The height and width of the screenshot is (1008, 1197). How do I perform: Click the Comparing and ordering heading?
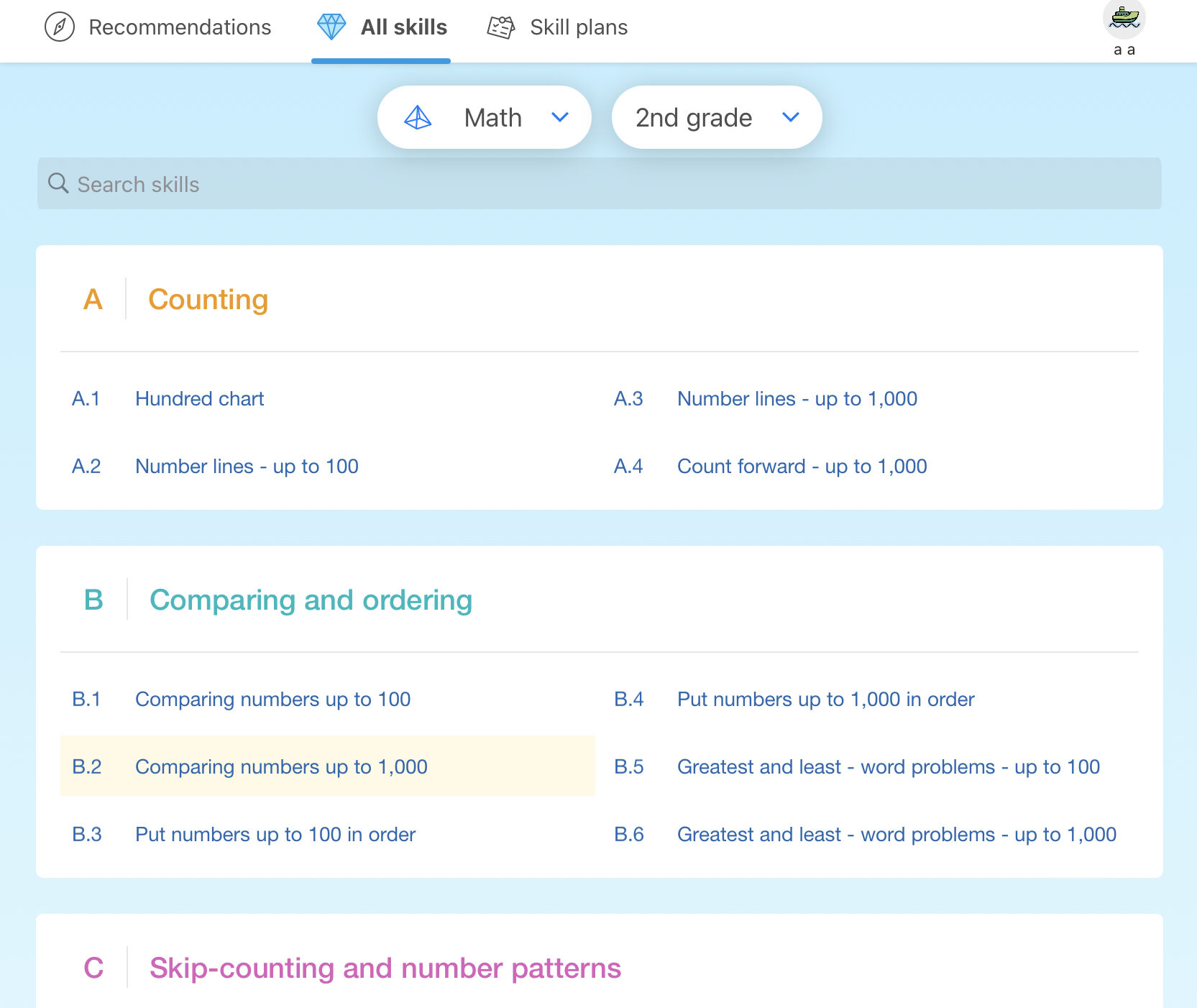click(x=310, y=600)
